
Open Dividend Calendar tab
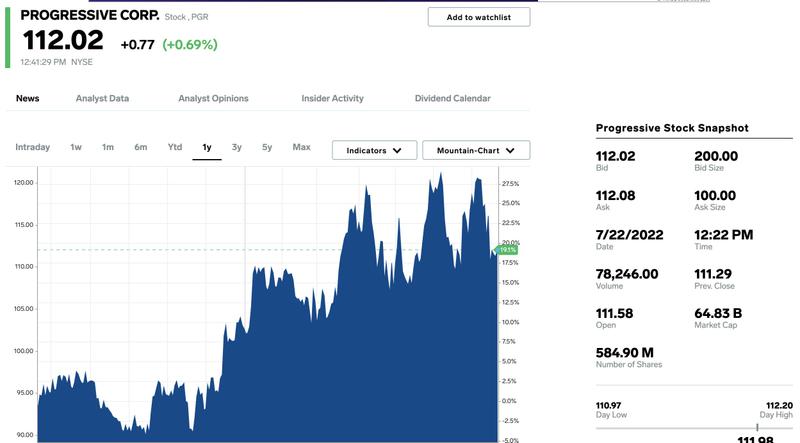click(x=453, y=99)
